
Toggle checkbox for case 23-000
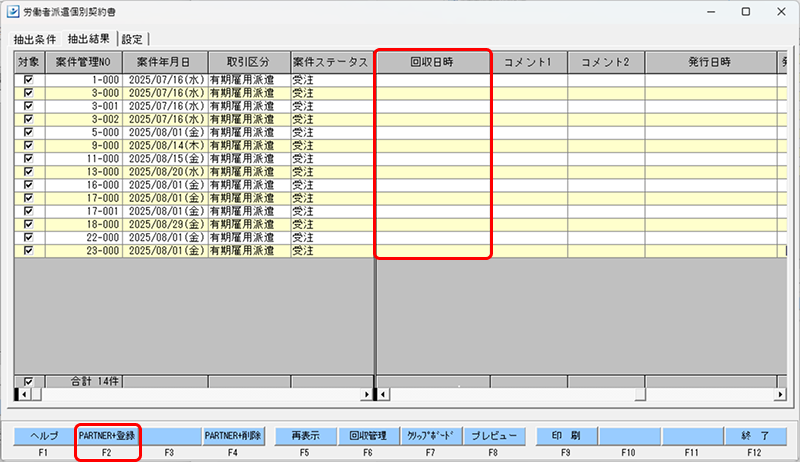point(29,250)
